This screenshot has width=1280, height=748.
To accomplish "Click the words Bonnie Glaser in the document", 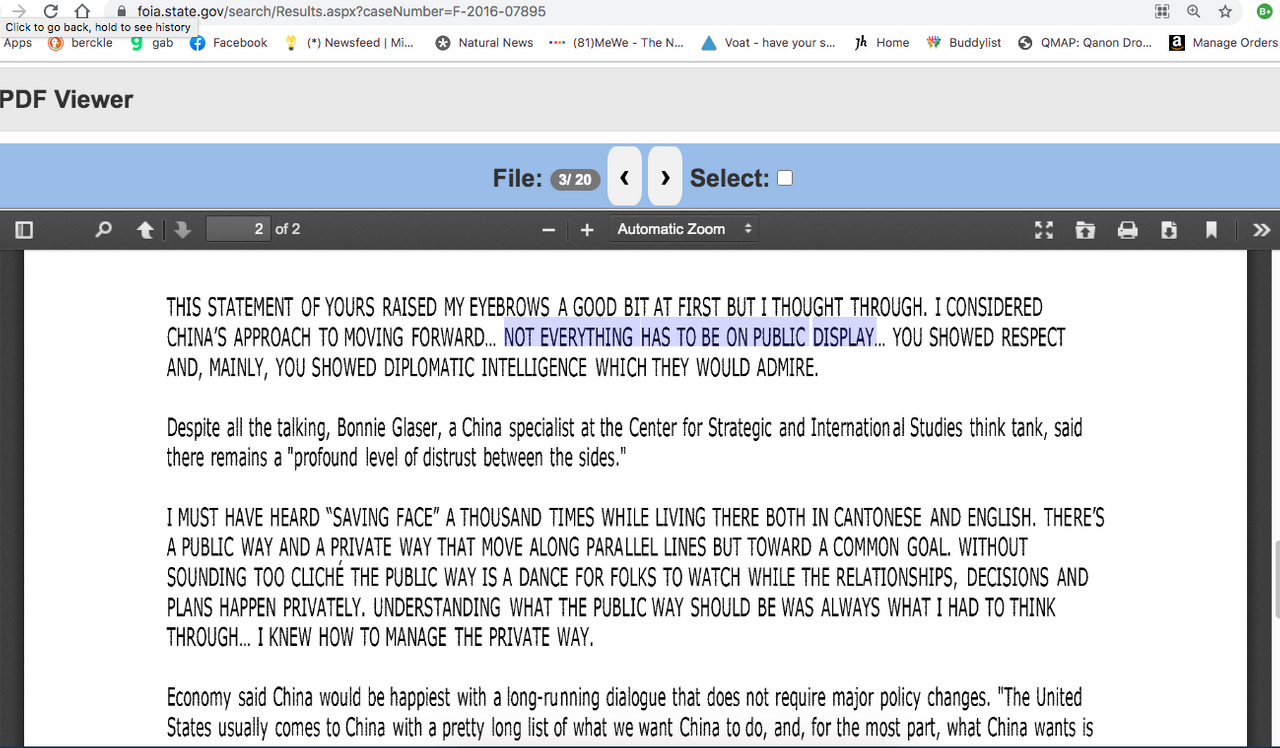I will pos(388,428).
